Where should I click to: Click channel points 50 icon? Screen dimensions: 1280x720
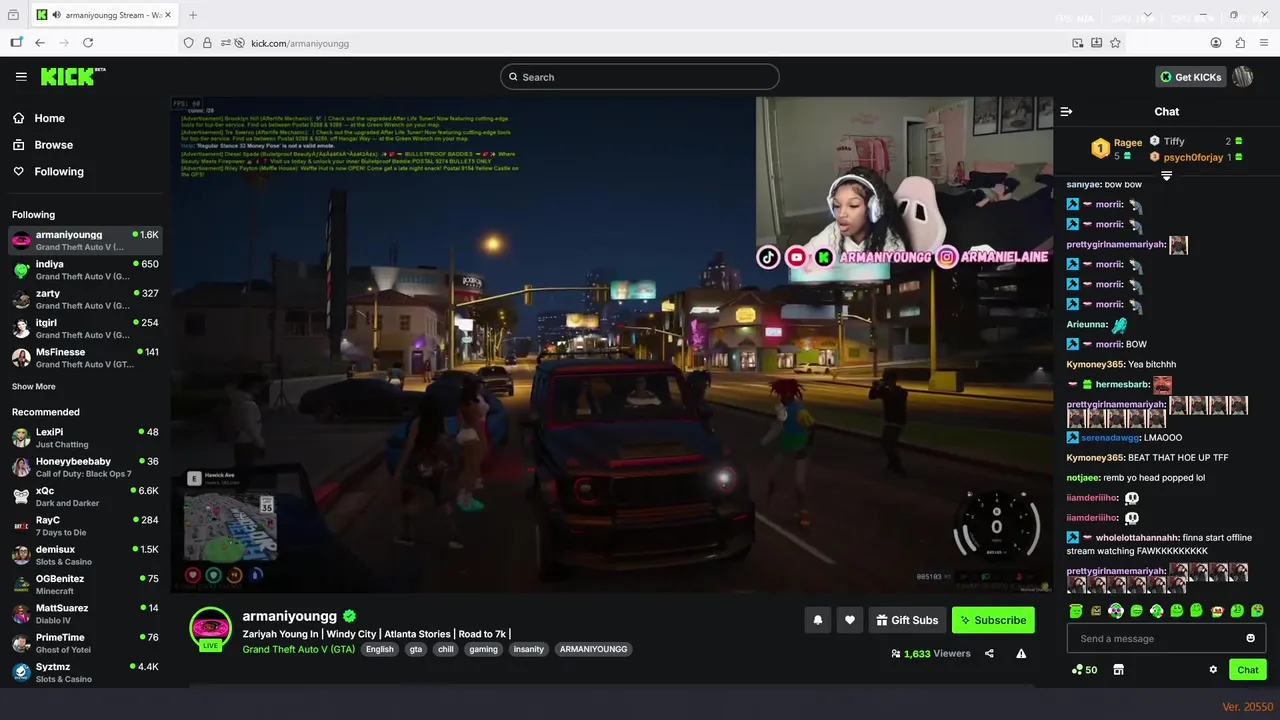(1084, 670)
